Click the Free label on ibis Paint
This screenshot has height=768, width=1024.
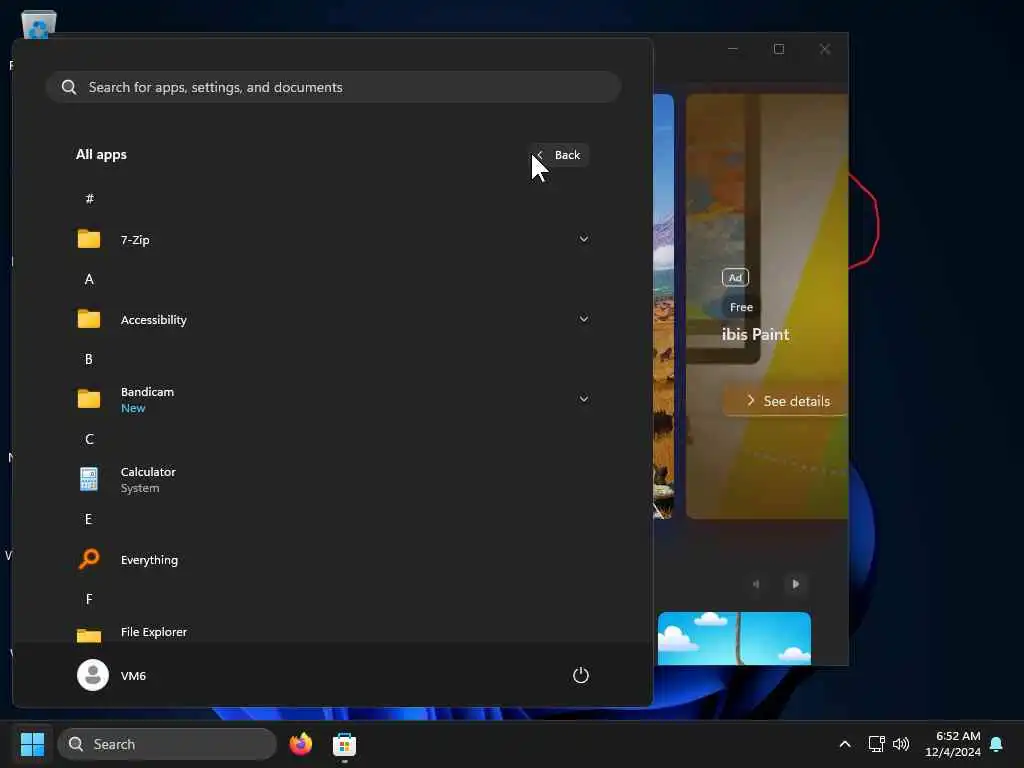[x=741, y=307]
